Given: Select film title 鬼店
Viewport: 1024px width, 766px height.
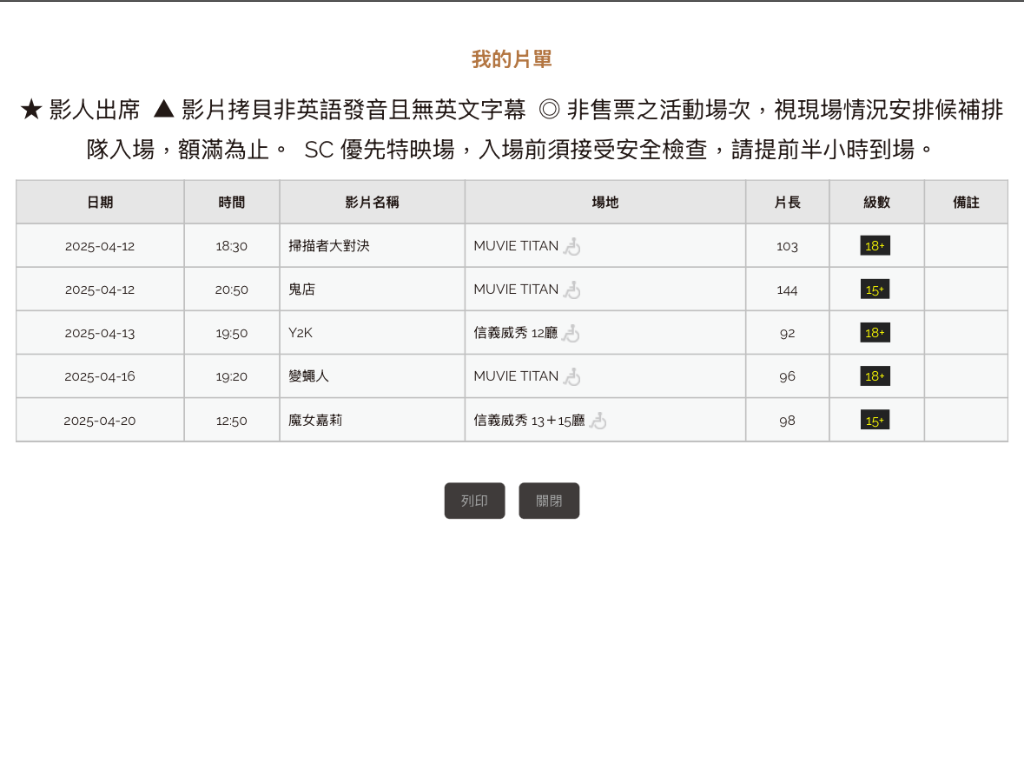Looking at the screenshot, I should [x=302, y=289].
